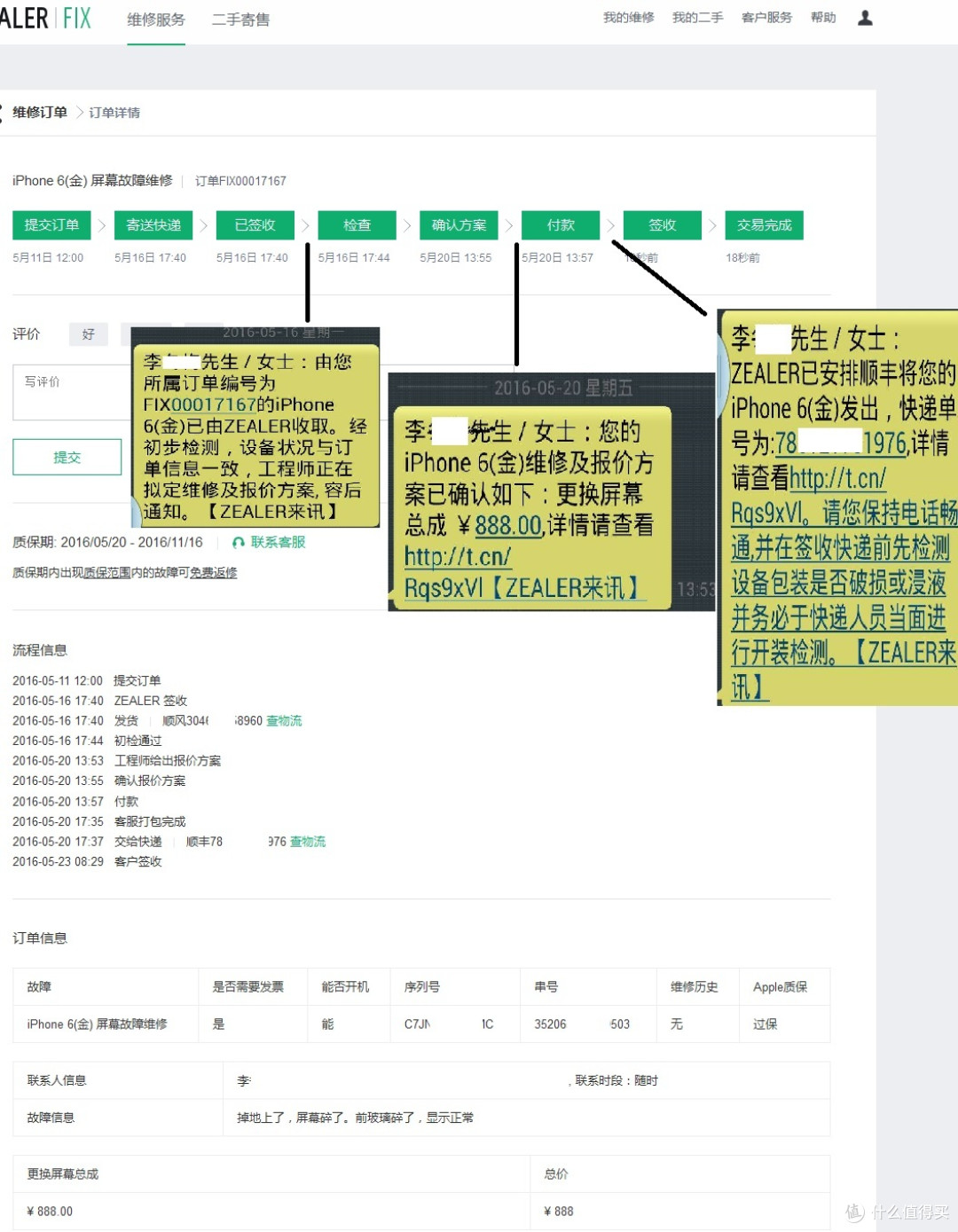The height and width of the screenshot is (1232, 958).
Task: Select the 检查 progress step
Action: [x=357, y=225]
